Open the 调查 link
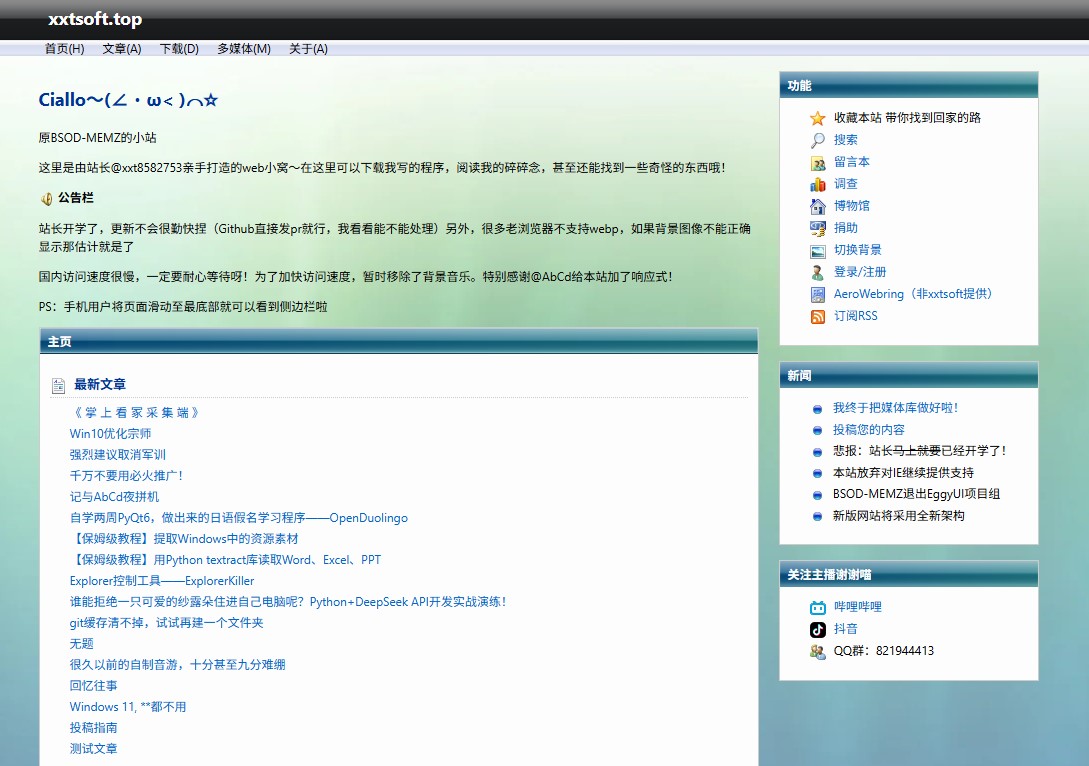The height and width of the screenshot is (766, 1089). click(x=846, y=183)
